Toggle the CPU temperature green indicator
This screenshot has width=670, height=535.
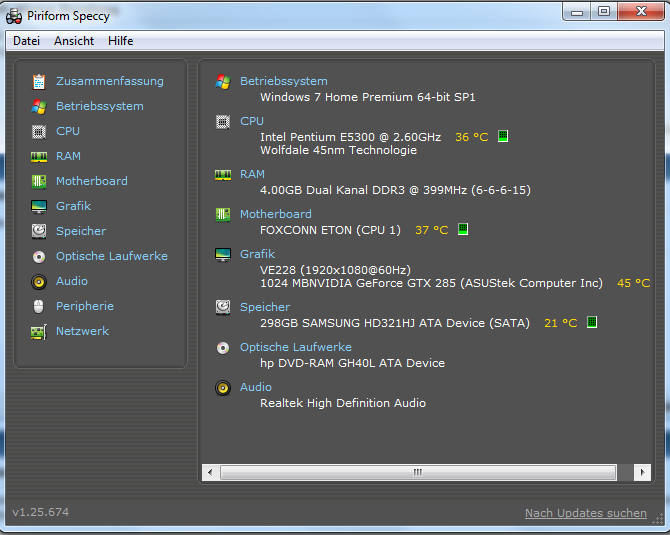[503, 136]
